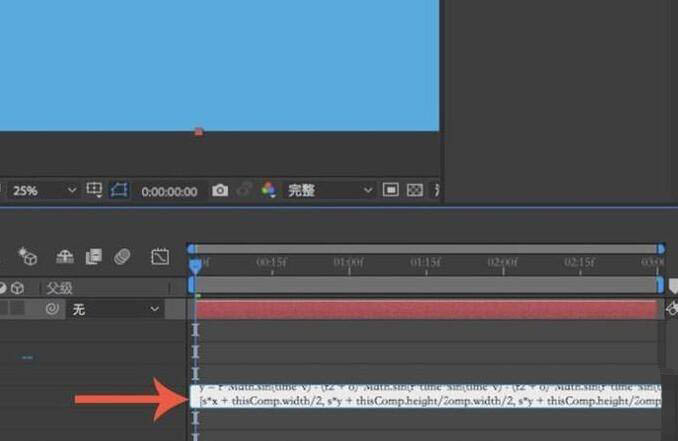
Task: Click the comp marker bin icon
Action: [673, 286]
